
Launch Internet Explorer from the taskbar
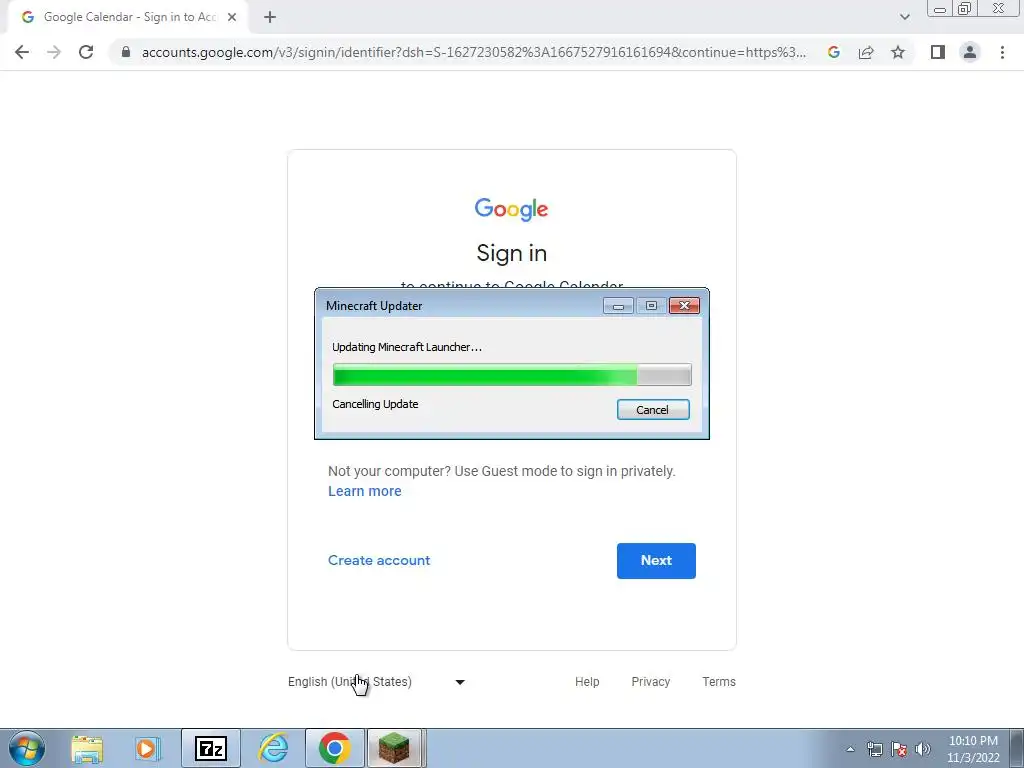[273, 748]
